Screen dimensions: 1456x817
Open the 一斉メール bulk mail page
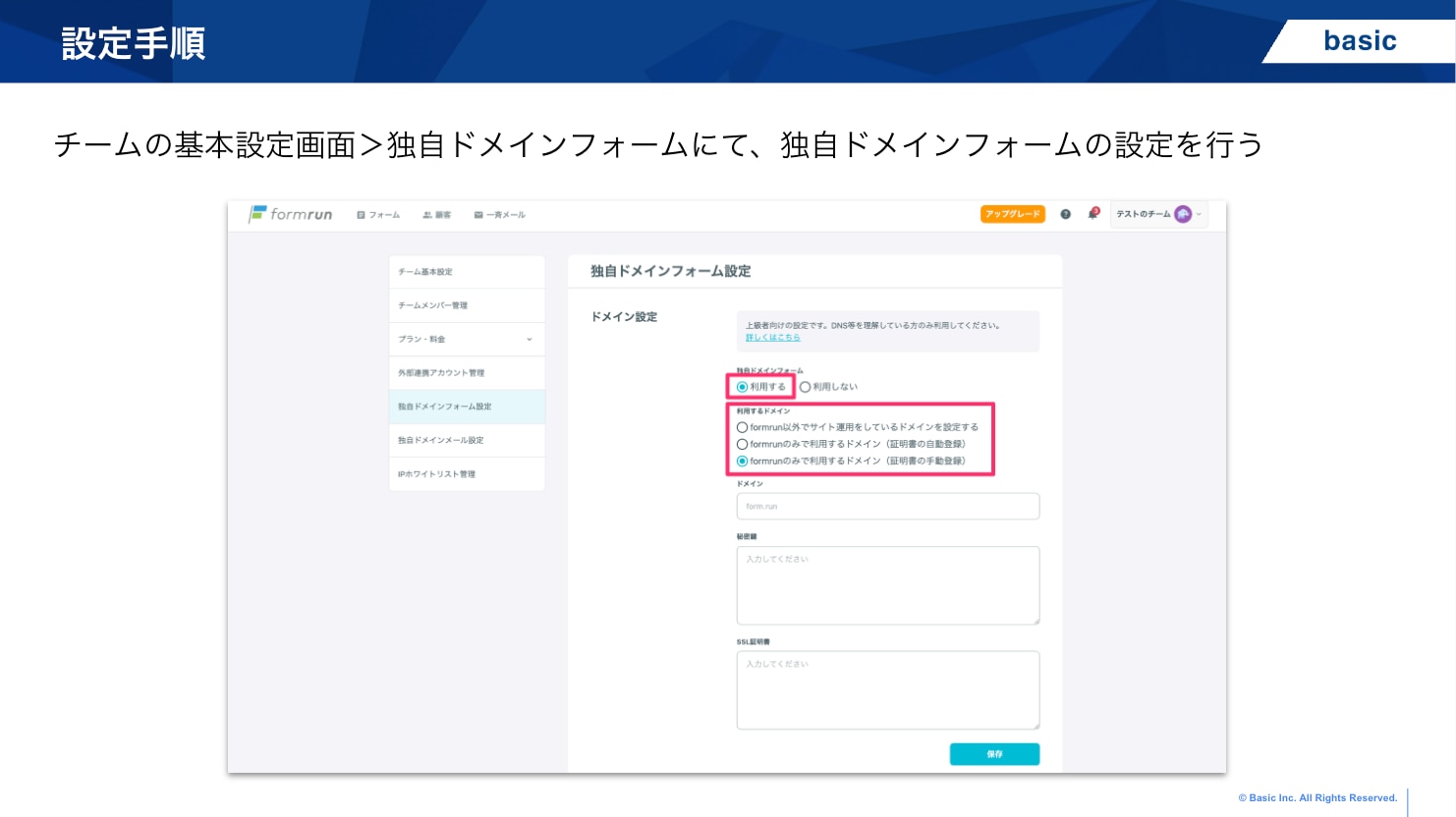[499, 215]
